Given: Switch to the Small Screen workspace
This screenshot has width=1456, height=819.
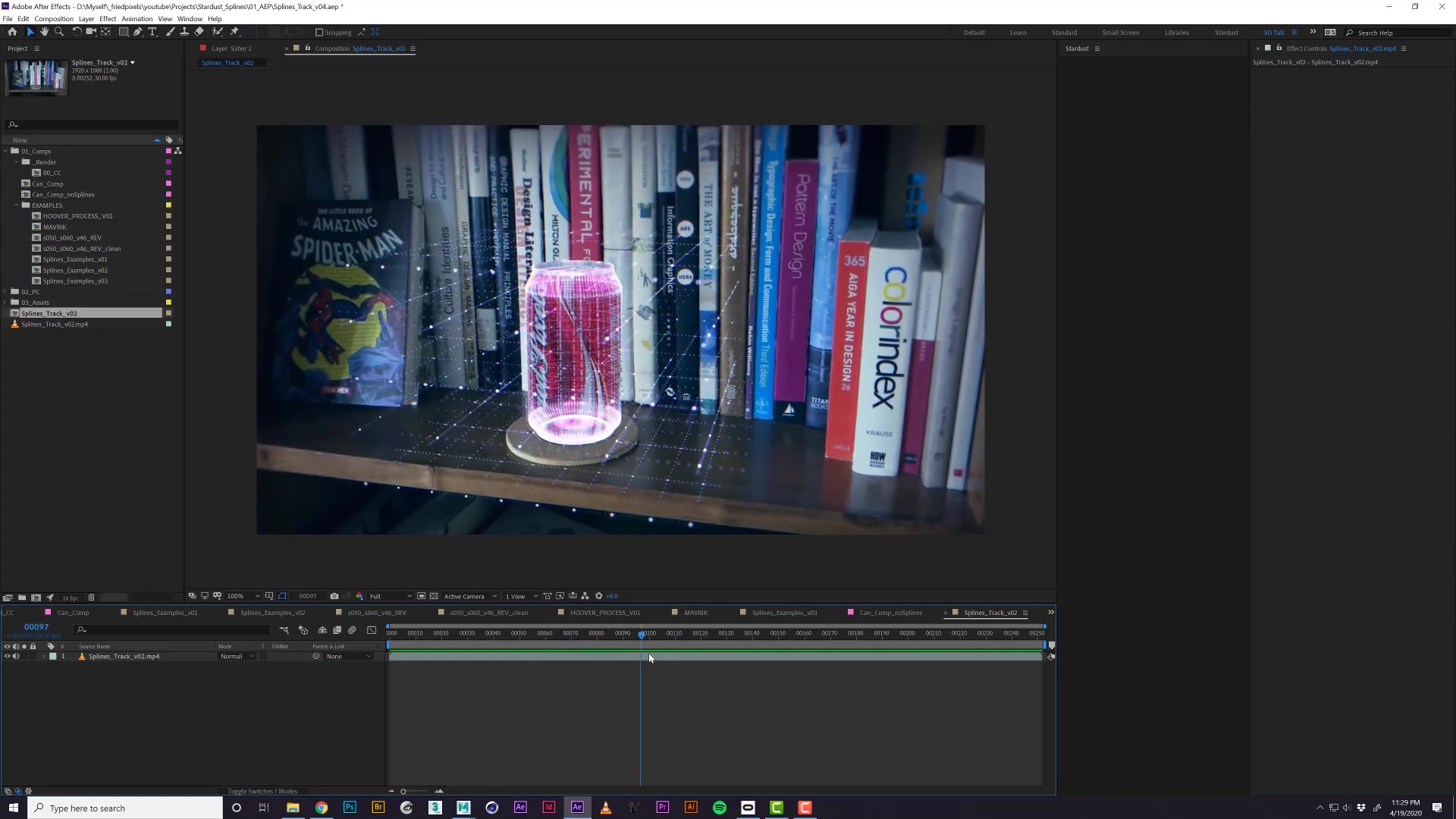Looking at the screenshot, I should 1120,33.
